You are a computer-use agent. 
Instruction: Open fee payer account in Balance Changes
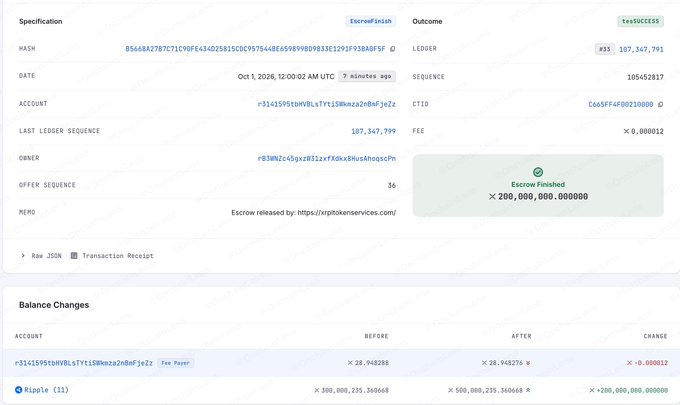pyautogui.click(x=84, y=363)
